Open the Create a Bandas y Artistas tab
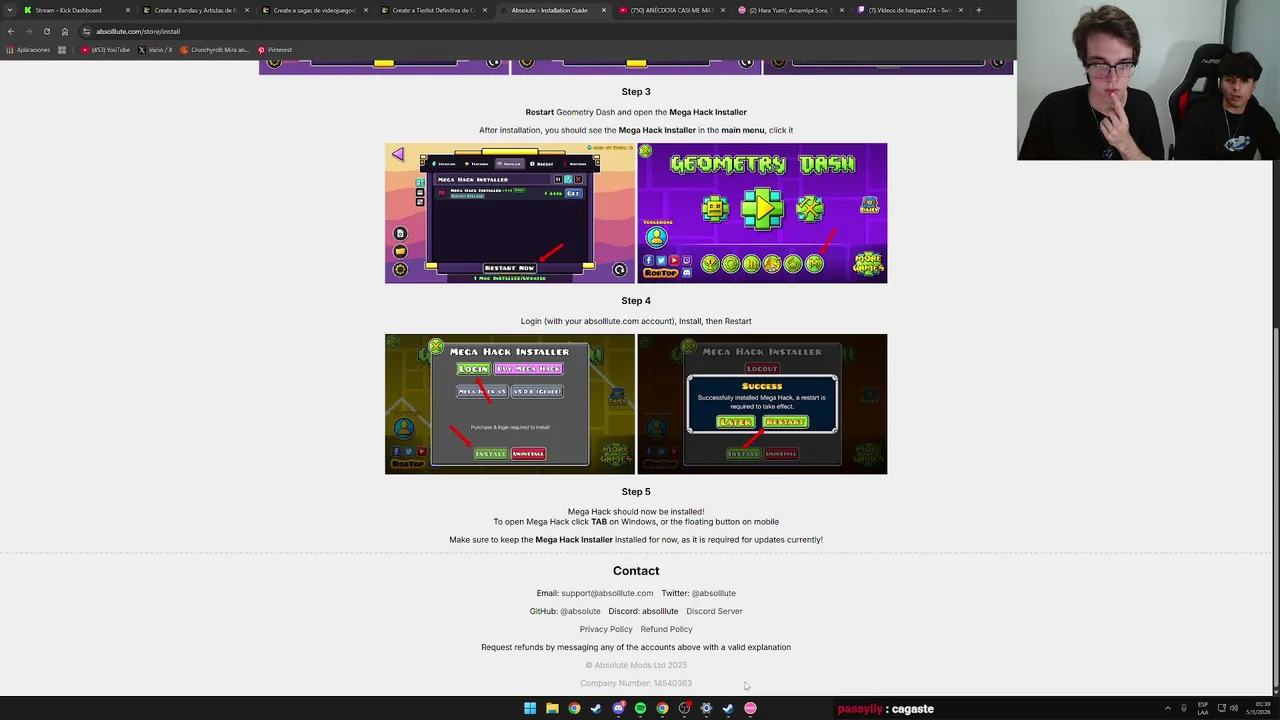1280x720 pixels. pyautogui.click(x=195, y=10)
